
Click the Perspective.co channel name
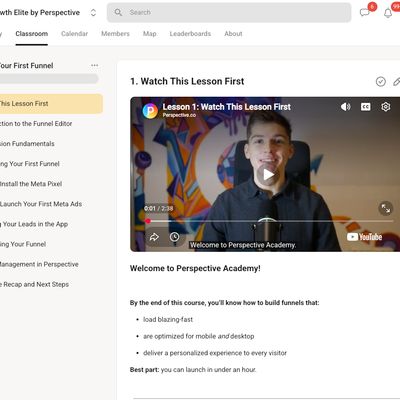click(179, 115)
